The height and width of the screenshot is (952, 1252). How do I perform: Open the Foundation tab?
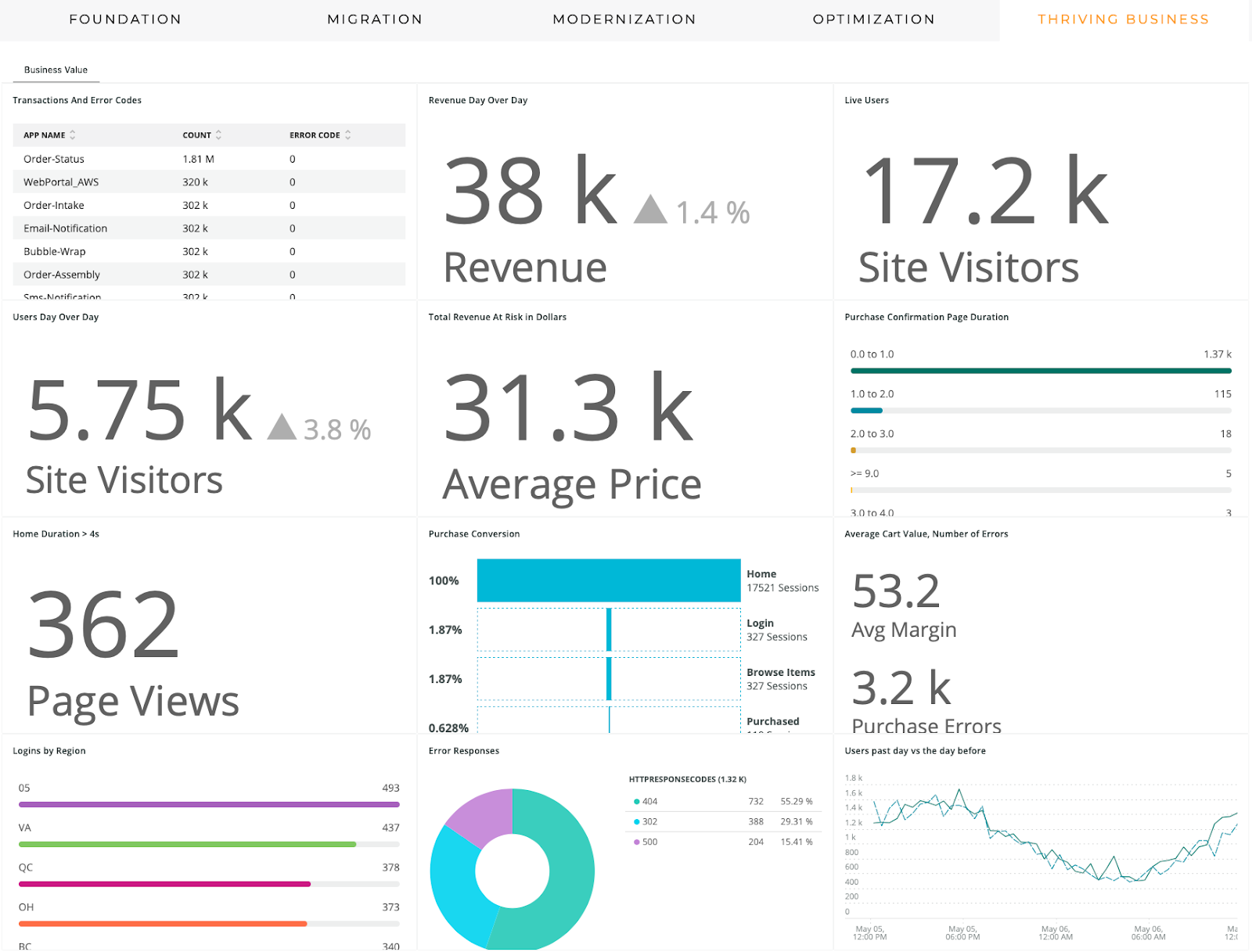point(125,20)
